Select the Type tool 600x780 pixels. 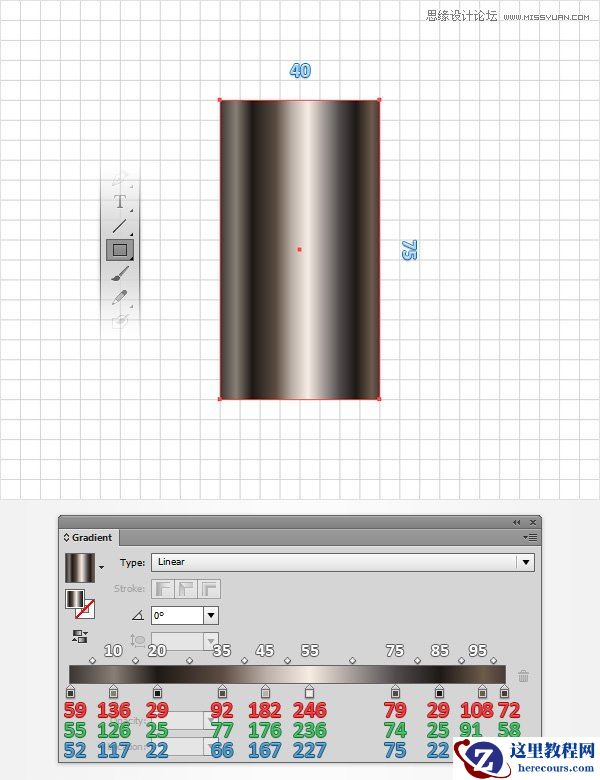point(120,202)
